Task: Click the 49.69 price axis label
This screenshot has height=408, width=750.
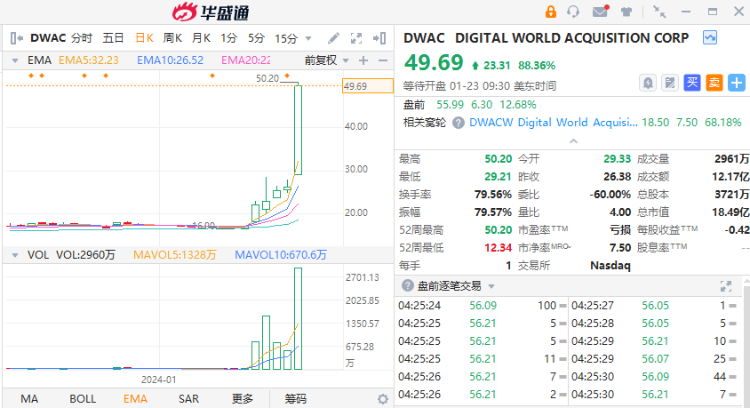Action: [368, 86]
